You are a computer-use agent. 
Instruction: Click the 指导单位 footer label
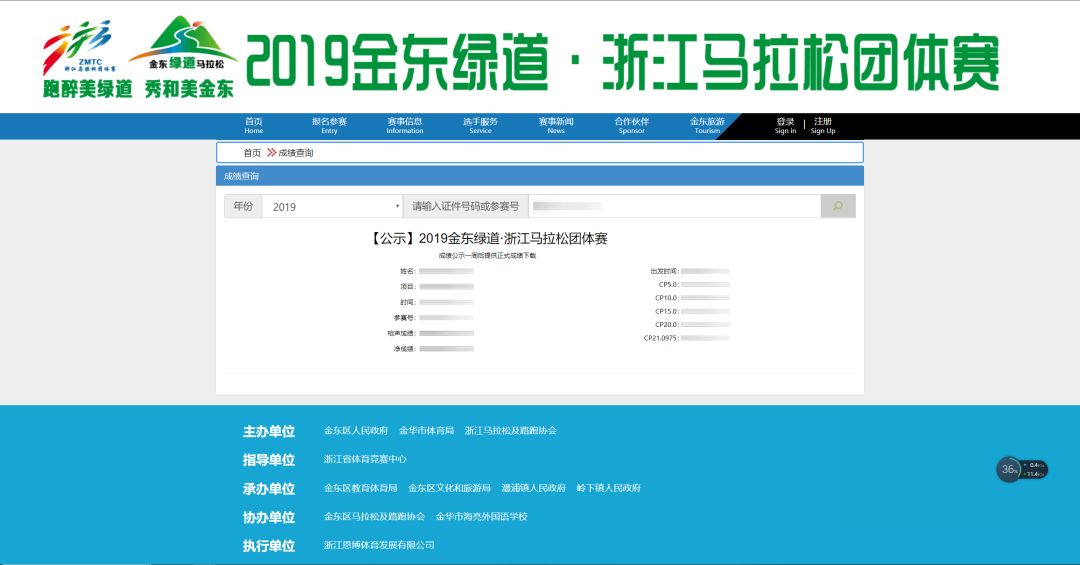pos(269,460)
